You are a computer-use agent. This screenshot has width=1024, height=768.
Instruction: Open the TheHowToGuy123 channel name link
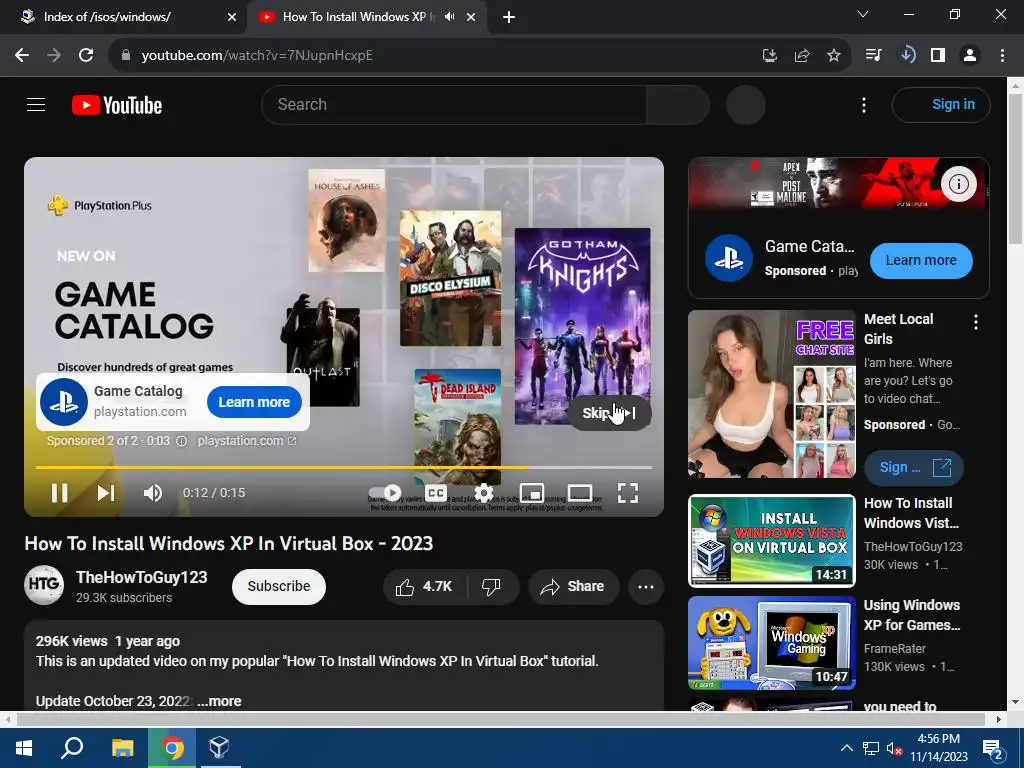tap(142, 577)
